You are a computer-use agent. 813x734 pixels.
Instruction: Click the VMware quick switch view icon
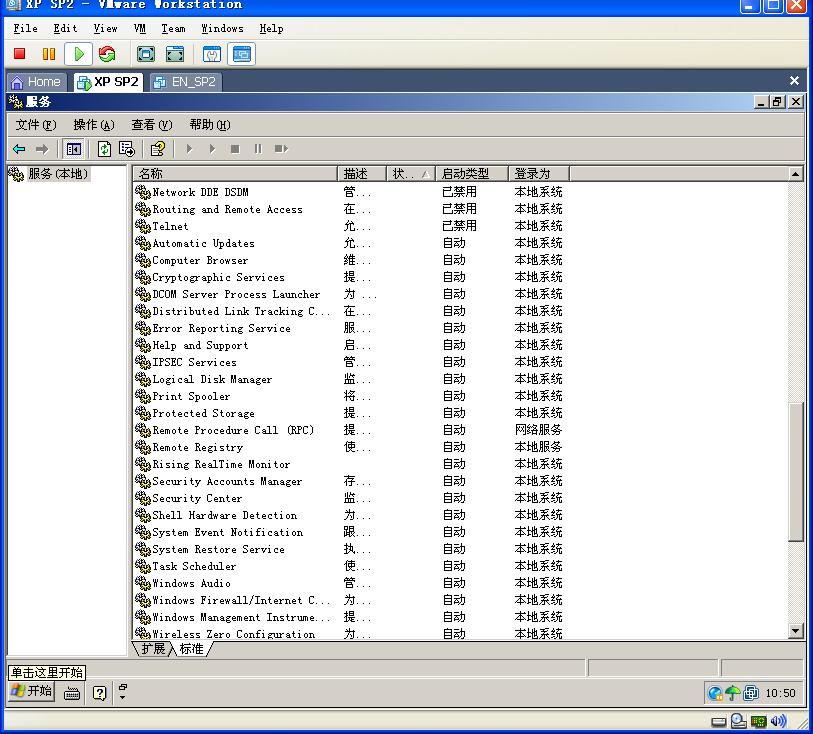coord(175,54)
